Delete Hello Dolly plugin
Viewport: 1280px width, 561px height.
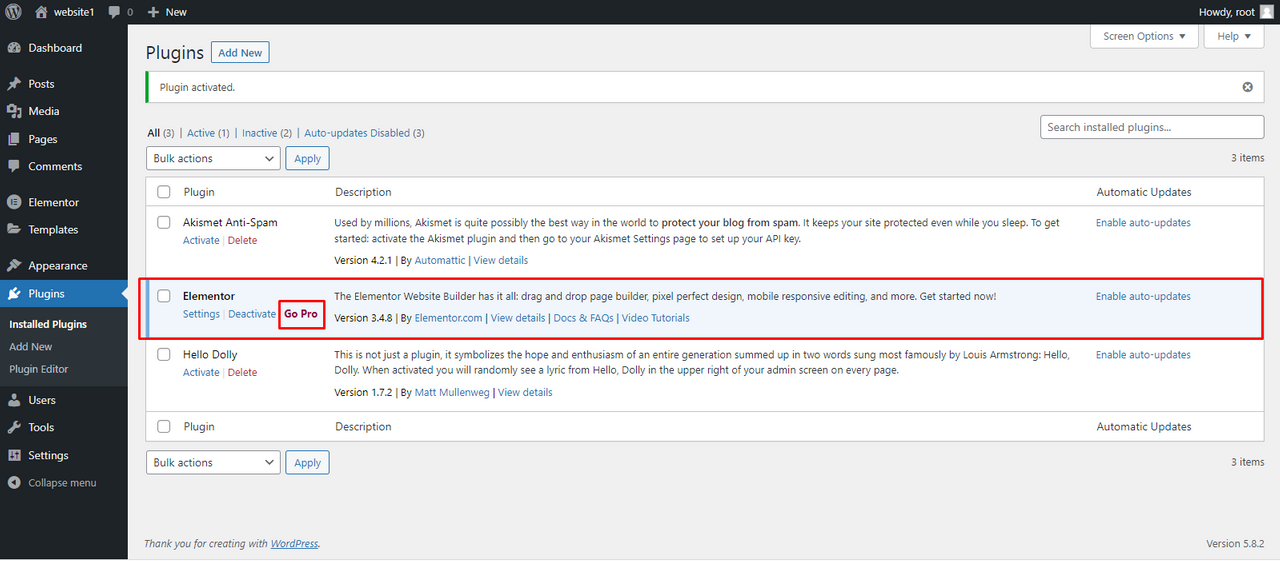click(242, 372)
